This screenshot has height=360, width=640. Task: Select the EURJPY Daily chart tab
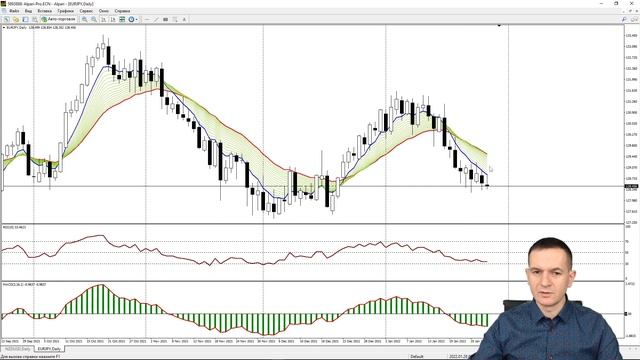coord(49,349)
